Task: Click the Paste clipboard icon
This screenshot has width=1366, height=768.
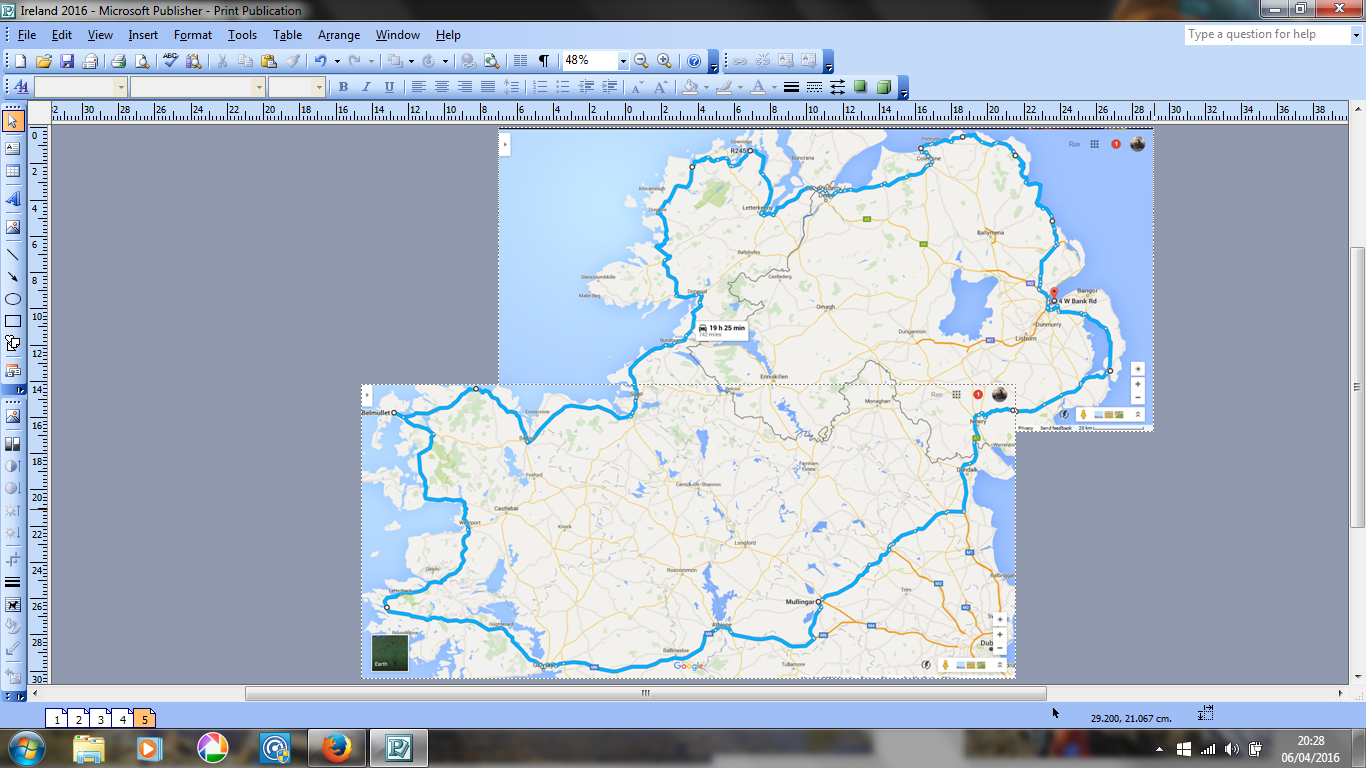Action: pos(269,61)
